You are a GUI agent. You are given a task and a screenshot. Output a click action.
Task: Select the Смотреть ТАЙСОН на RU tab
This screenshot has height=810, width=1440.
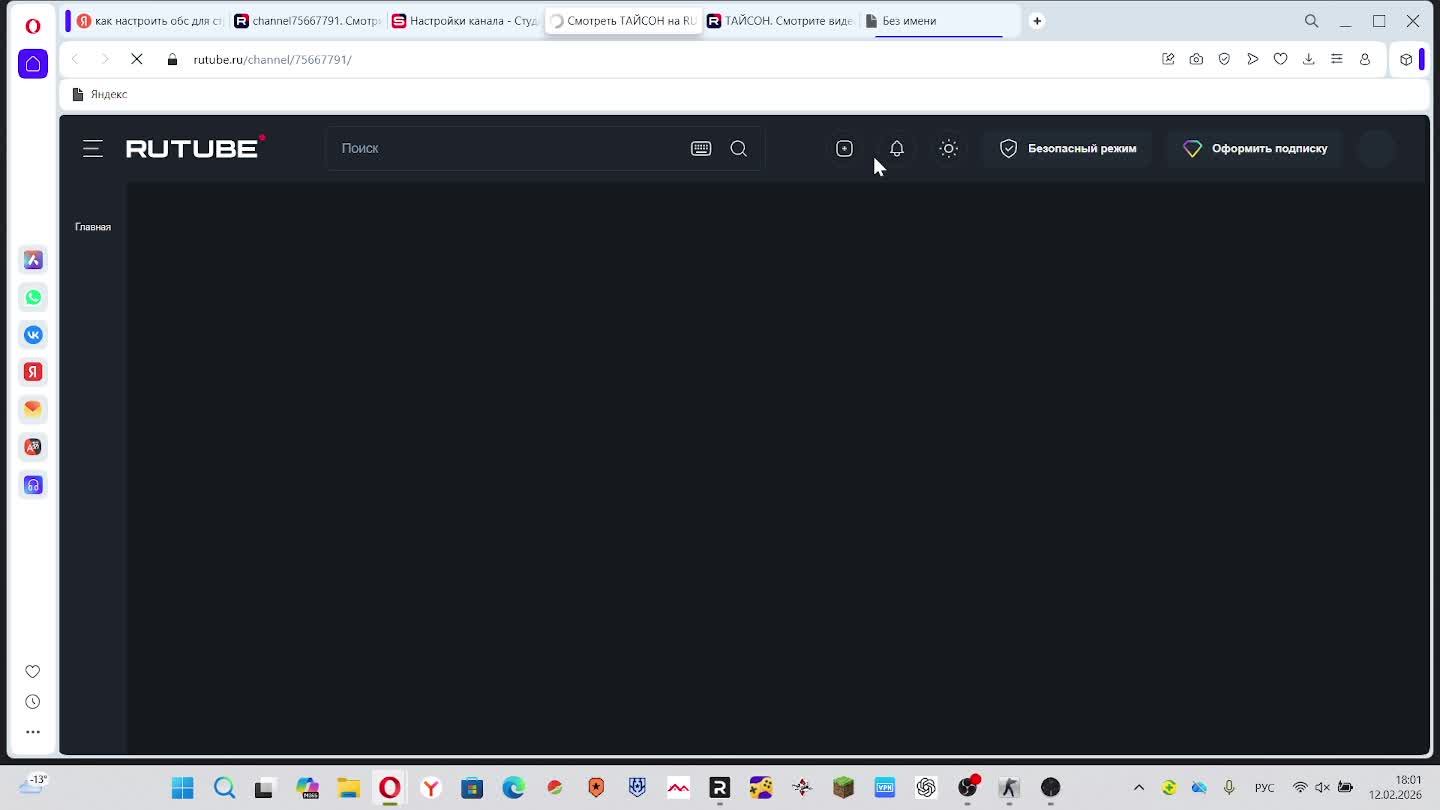pos(623,20)
